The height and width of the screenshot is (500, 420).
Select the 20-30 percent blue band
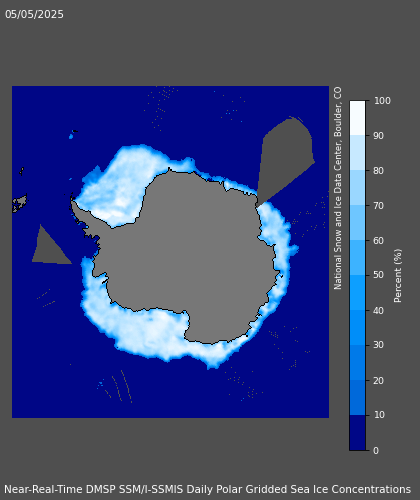[x=357, y=362]
